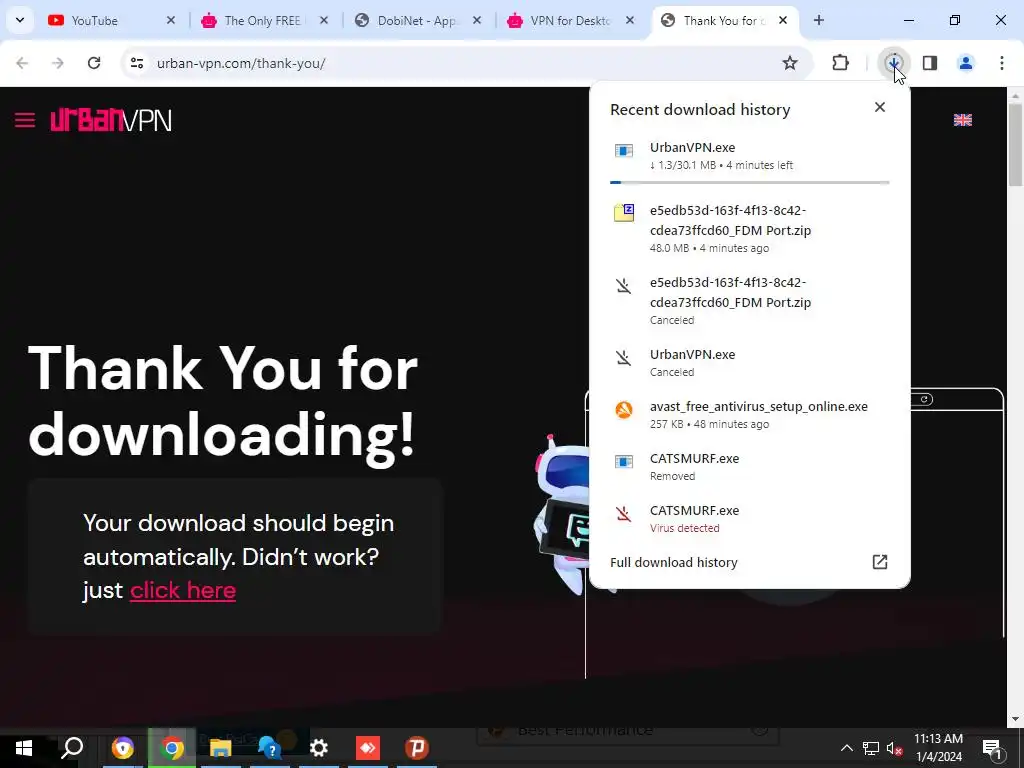Screen dimensions: 1024x768
Task: Click canceled UrbanVPN.exe download icon
Action: (624, 357)
